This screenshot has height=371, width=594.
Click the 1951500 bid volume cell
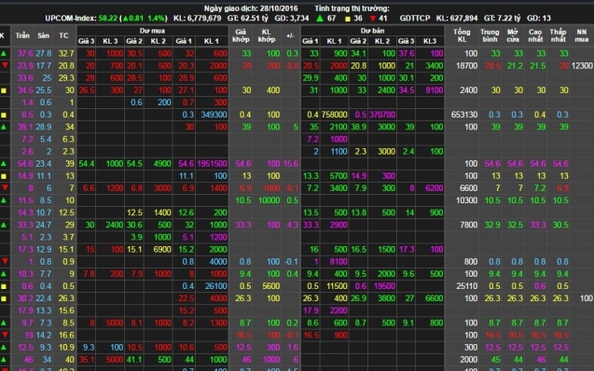pyautogui.click(x=212, y=164)
